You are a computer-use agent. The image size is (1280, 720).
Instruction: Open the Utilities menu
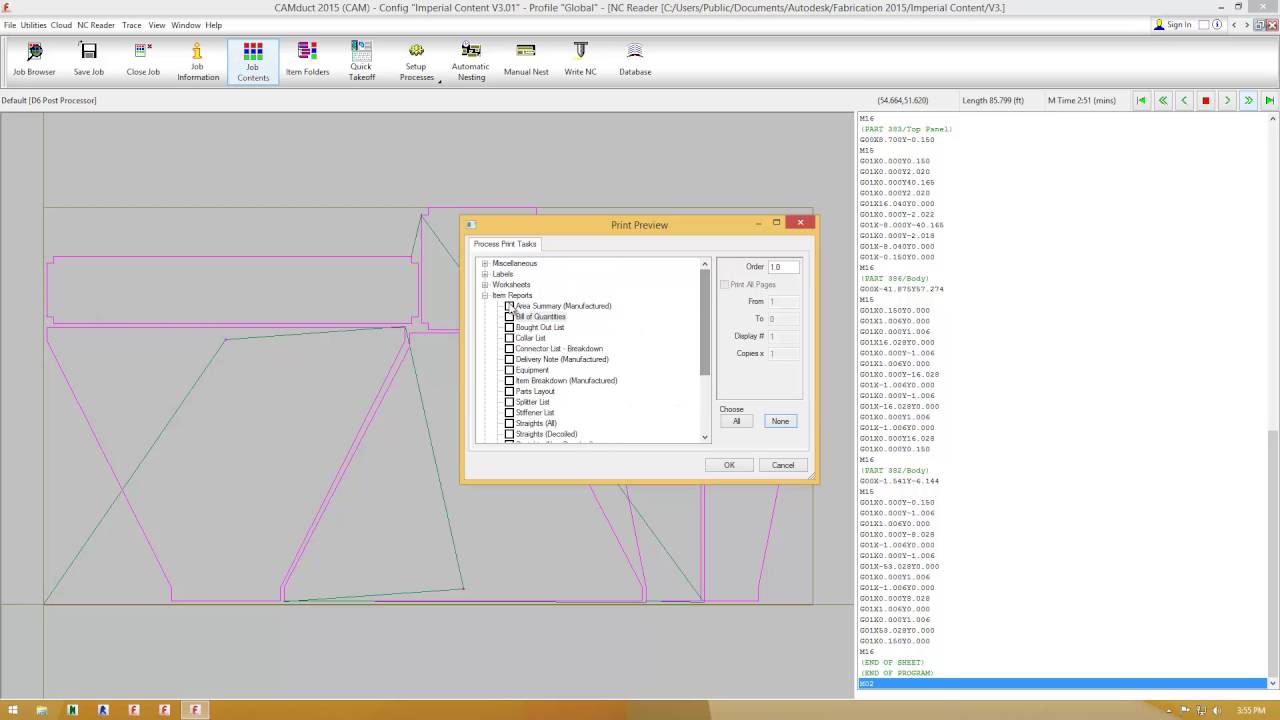tap(33, 25)
